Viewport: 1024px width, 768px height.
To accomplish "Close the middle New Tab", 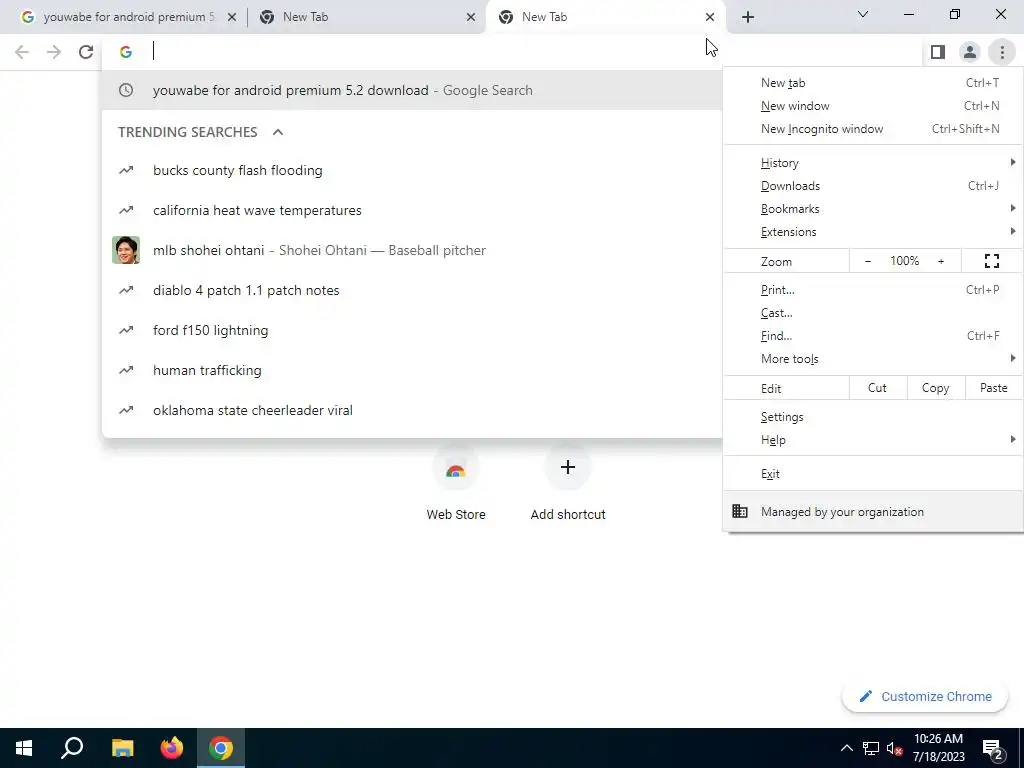I will (x=471, y=17).
